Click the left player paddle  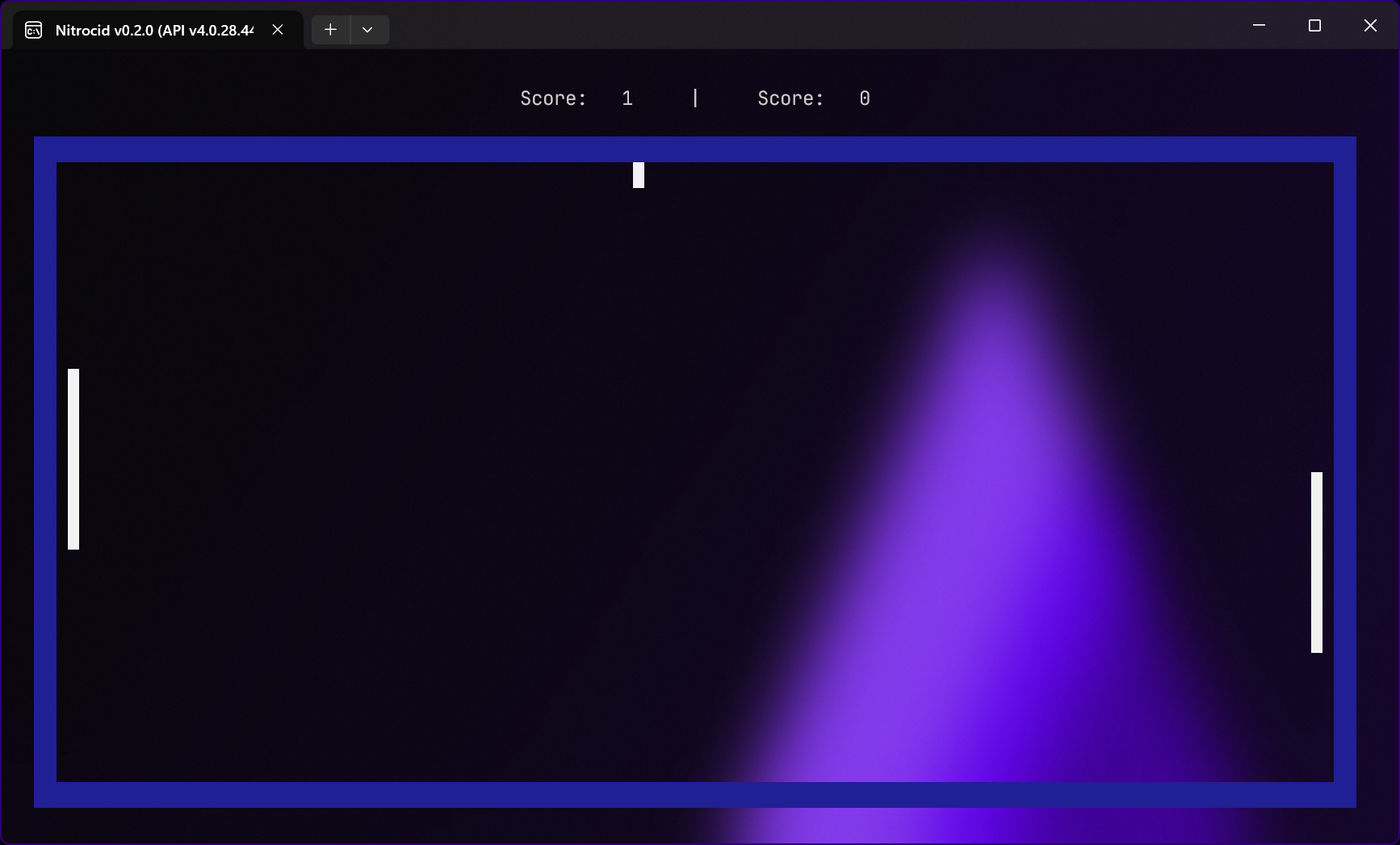pyautogui.click(x=73, y=458)
